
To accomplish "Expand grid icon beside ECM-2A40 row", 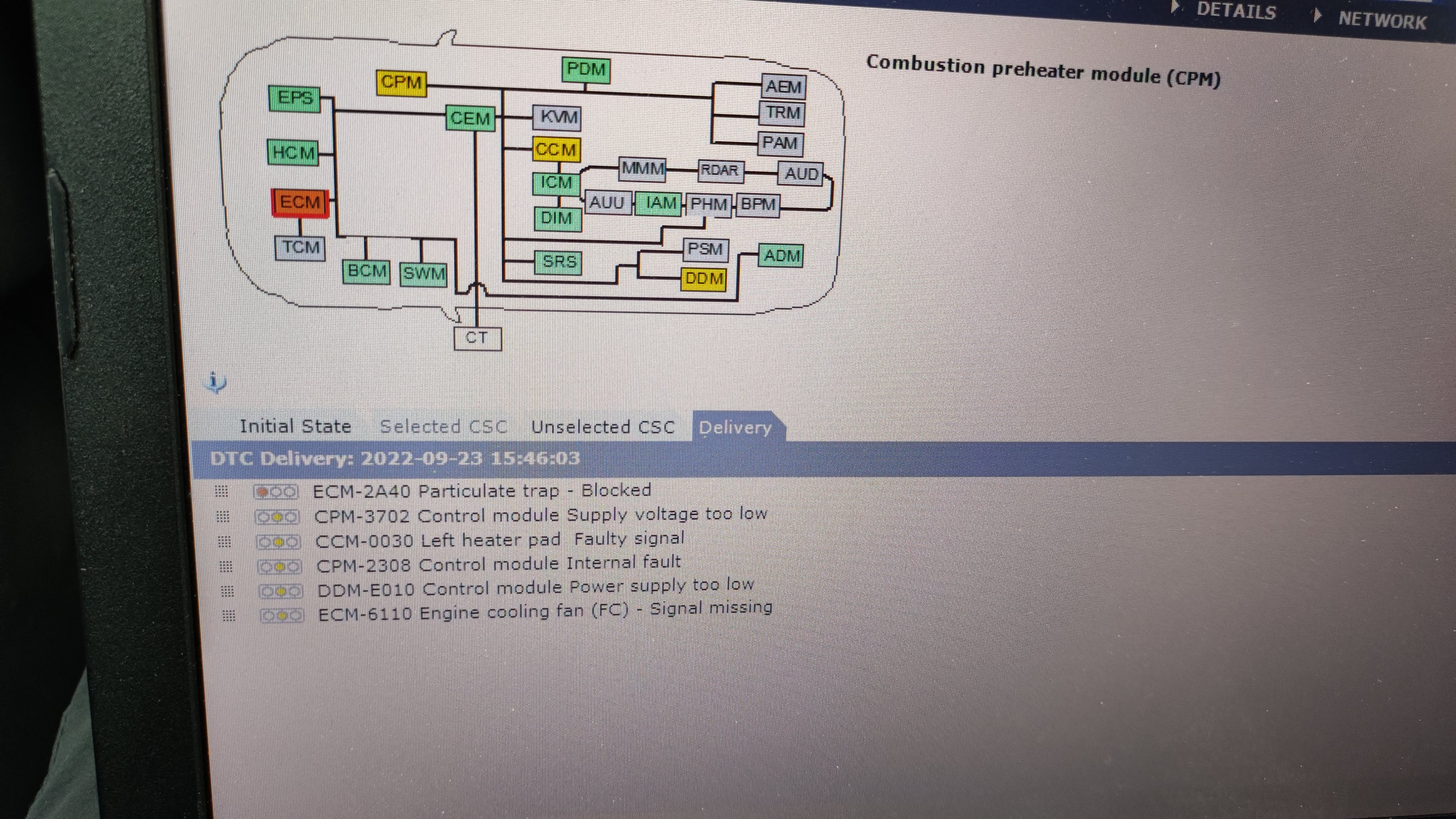I will (x=221, y=492).
